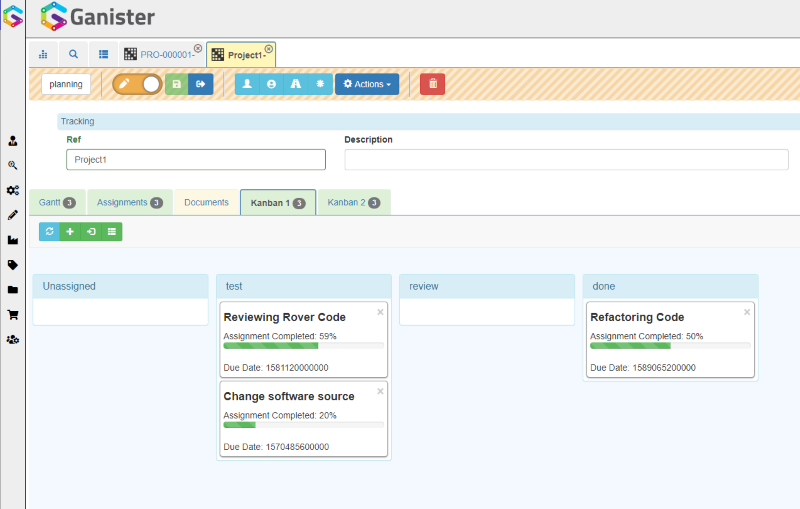The image size is (800, 509).
Task: Click Due Date 1589065200000 text
Action: 643,368
